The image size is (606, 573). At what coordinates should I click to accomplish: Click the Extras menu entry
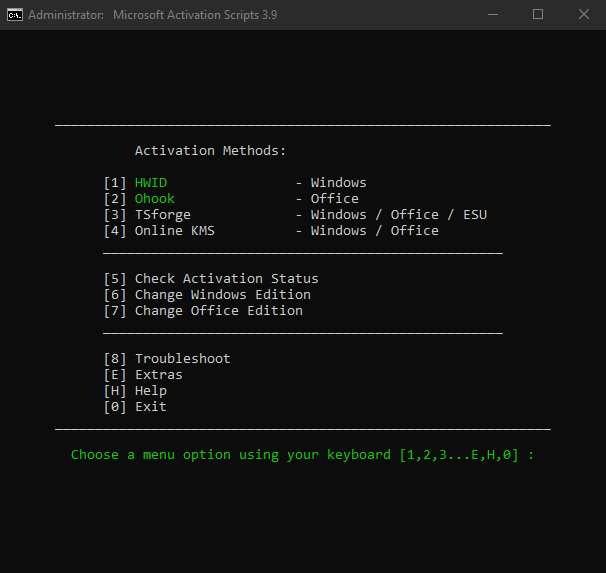(159, 375)
